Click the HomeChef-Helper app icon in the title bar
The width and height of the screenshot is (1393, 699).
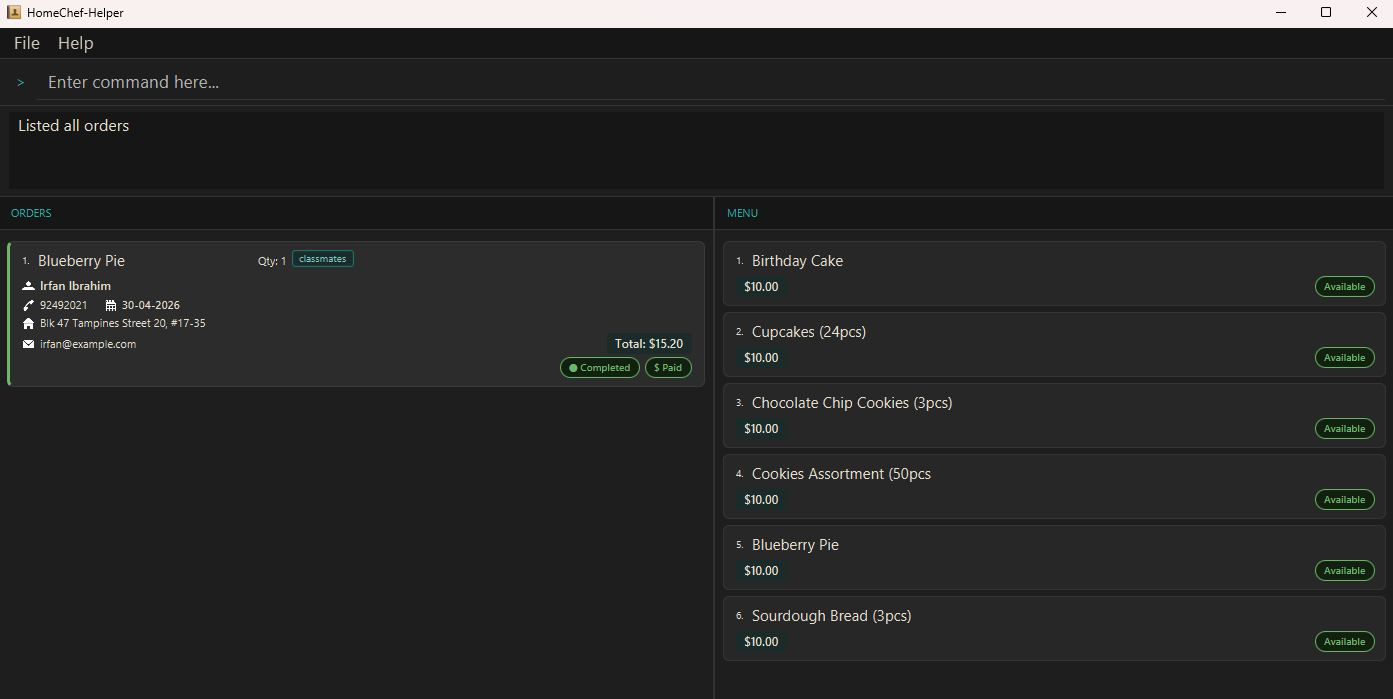(x=13, y=12)
